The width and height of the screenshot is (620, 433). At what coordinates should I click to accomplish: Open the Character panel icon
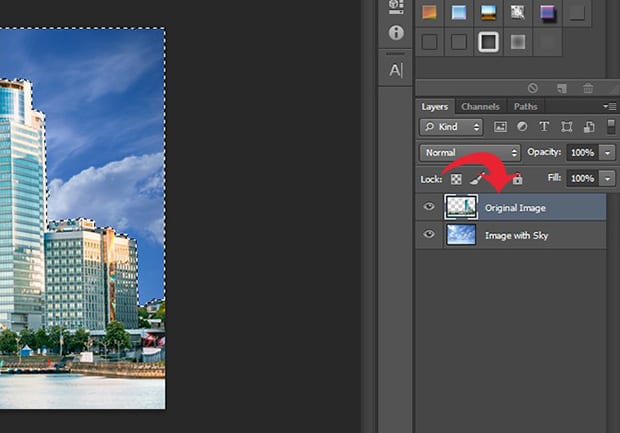point(396,70)
